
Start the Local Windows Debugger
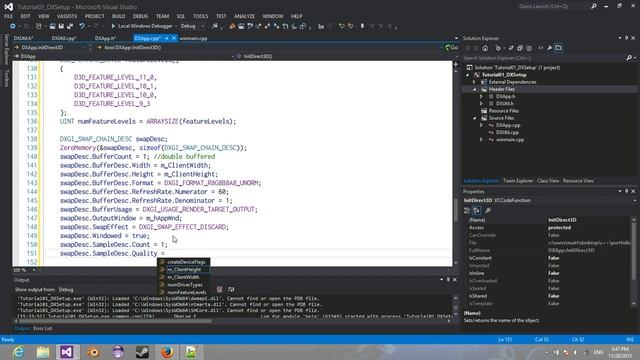click(x=142, y=26)
